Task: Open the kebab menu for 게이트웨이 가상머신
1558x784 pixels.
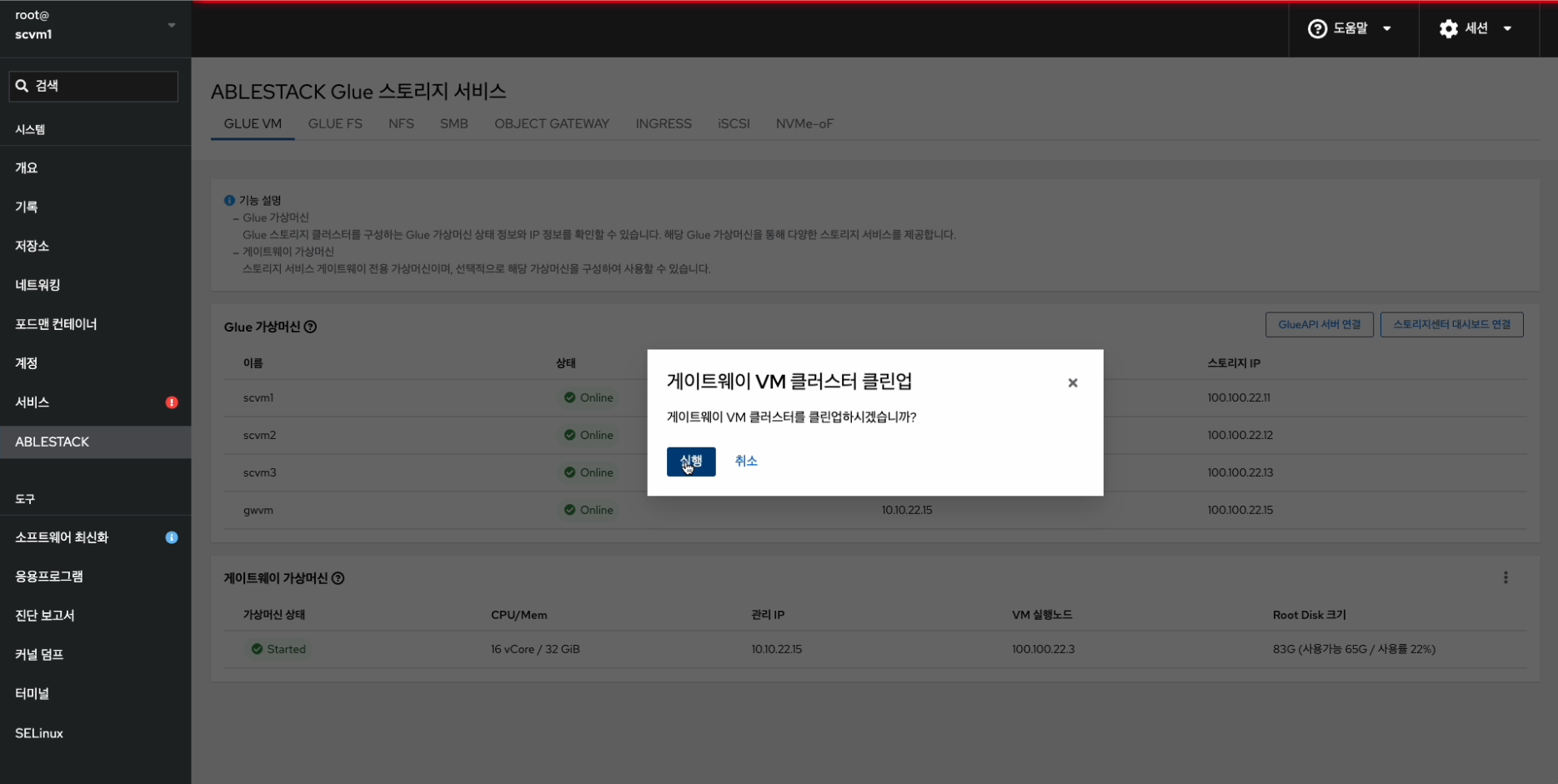Action: tap(1505, 578)
